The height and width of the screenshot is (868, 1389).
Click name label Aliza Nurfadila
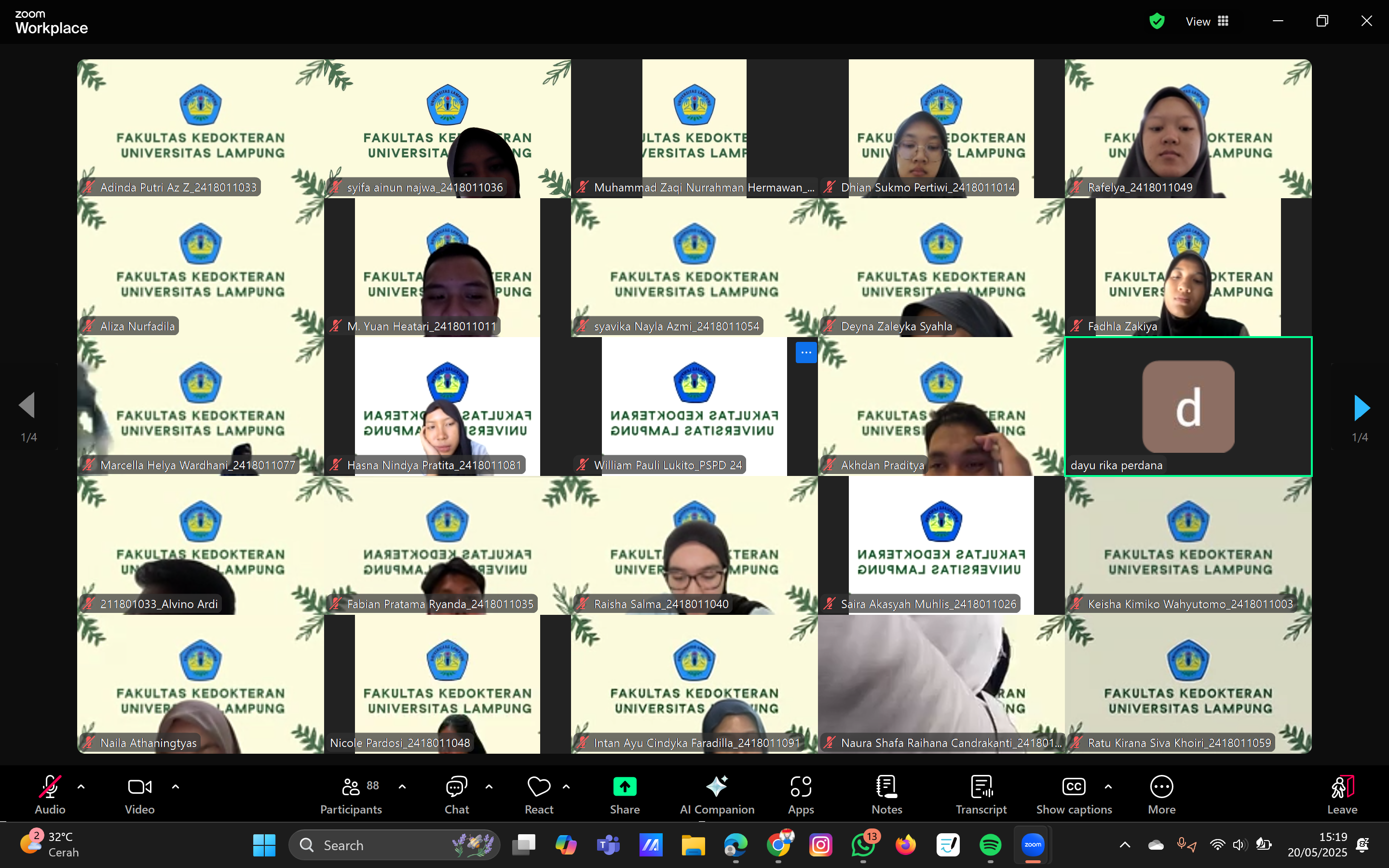click(x=137, y=326)
